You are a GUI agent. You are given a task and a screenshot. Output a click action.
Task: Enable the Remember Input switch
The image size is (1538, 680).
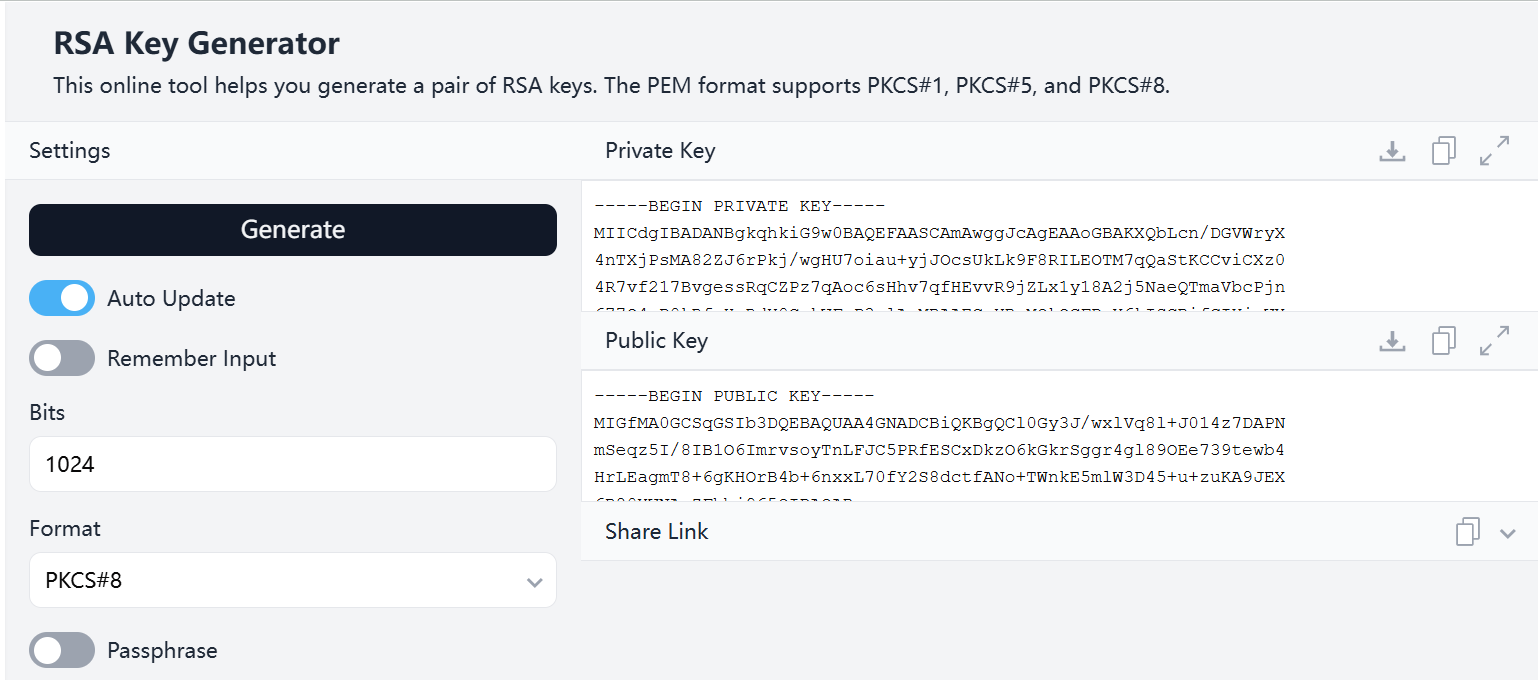pos(62,358)
